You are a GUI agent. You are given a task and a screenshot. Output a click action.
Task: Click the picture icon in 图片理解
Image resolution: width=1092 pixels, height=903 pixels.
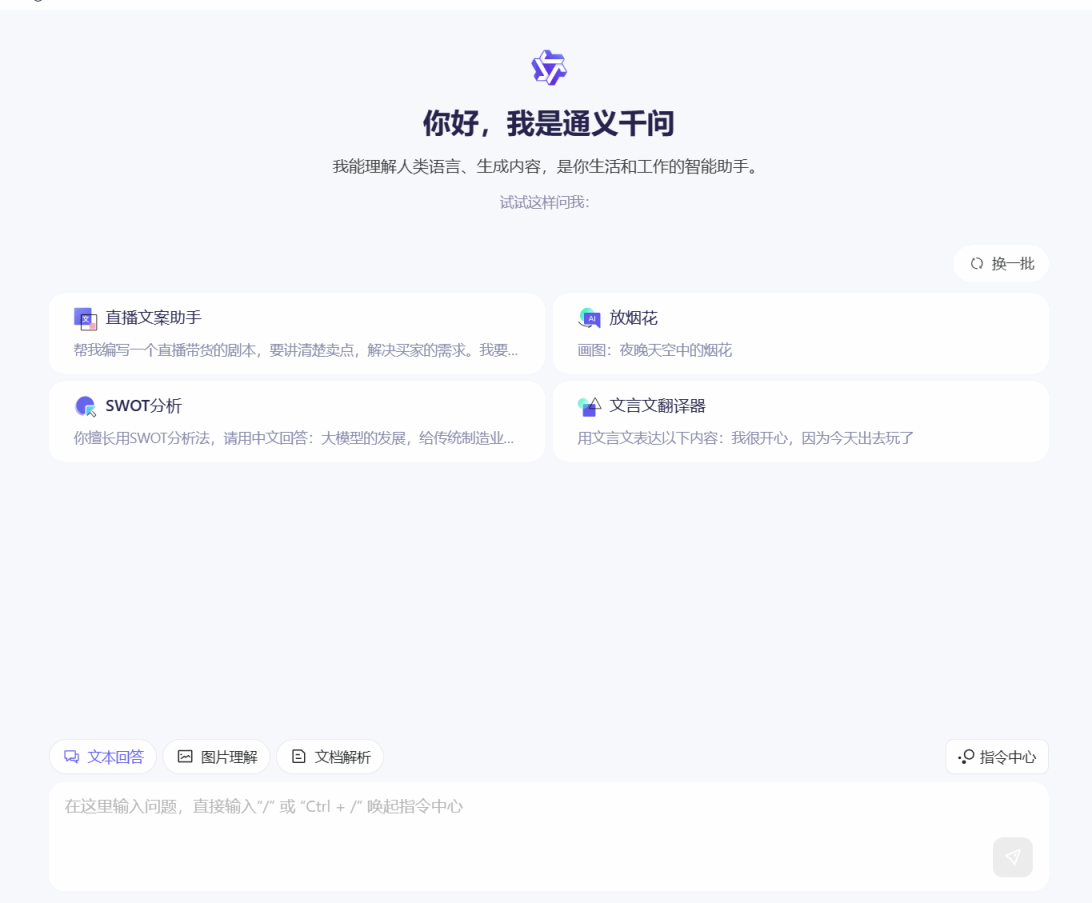(185, 757)
